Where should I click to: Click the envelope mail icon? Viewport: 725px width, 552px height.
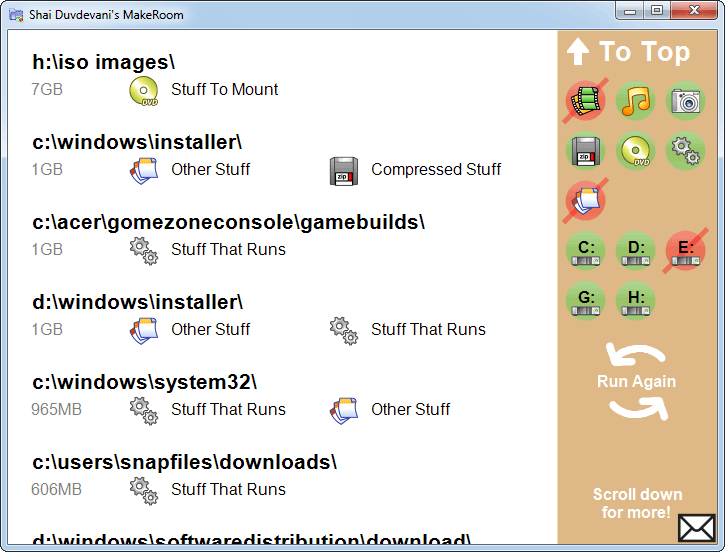(696, 527)
